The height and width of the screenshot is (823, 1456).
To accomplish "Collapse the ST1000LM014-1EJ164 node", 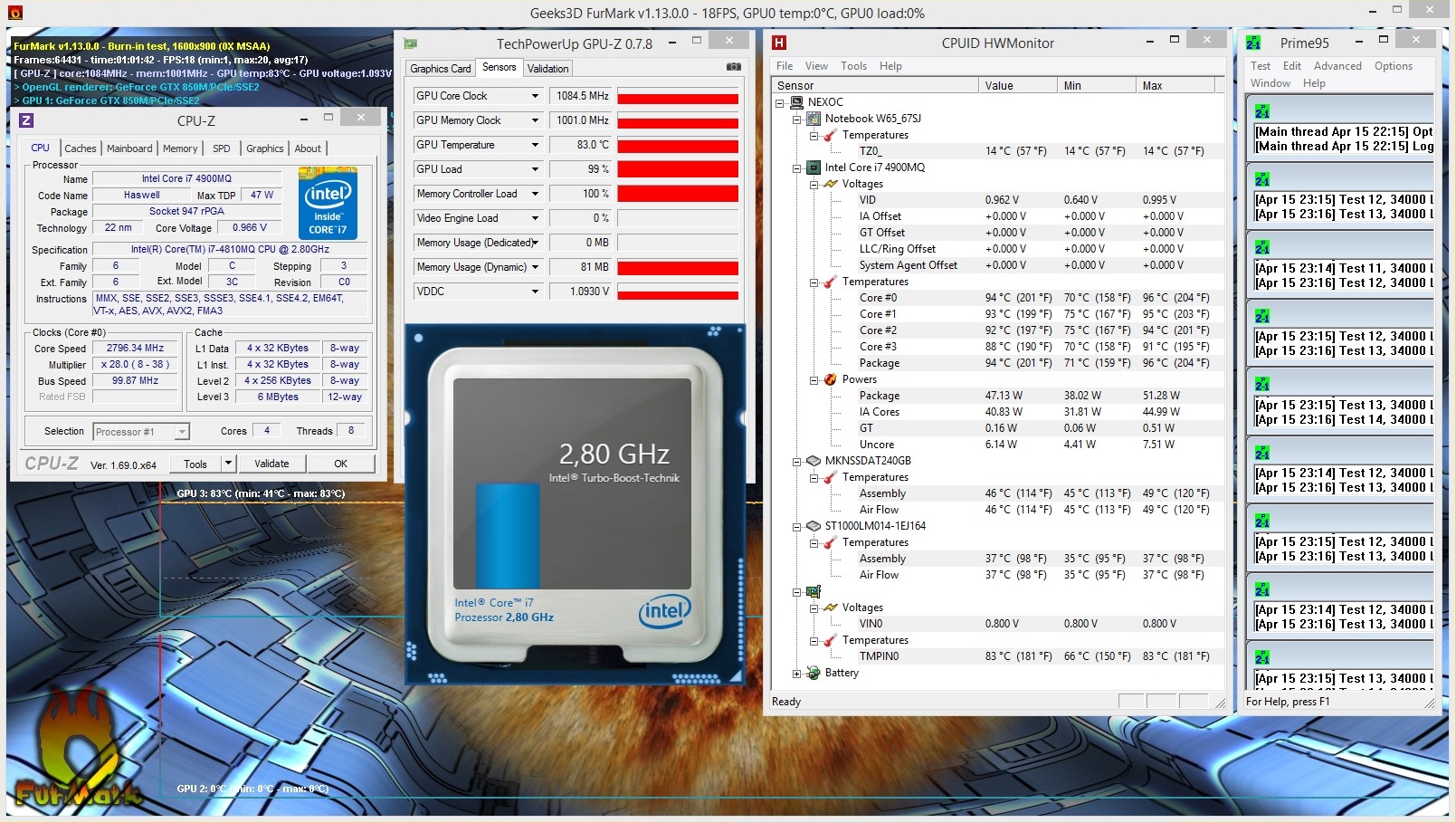I will click(796, 527).
